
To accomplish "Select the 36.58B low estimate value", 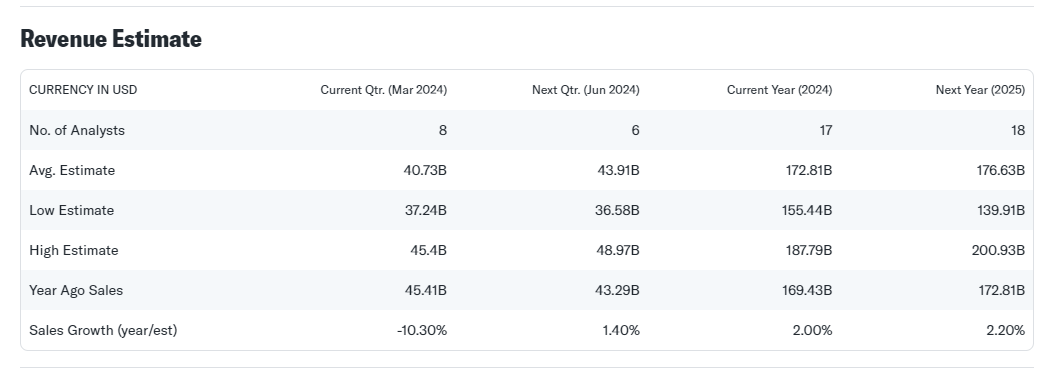I will tap(617, 210).
